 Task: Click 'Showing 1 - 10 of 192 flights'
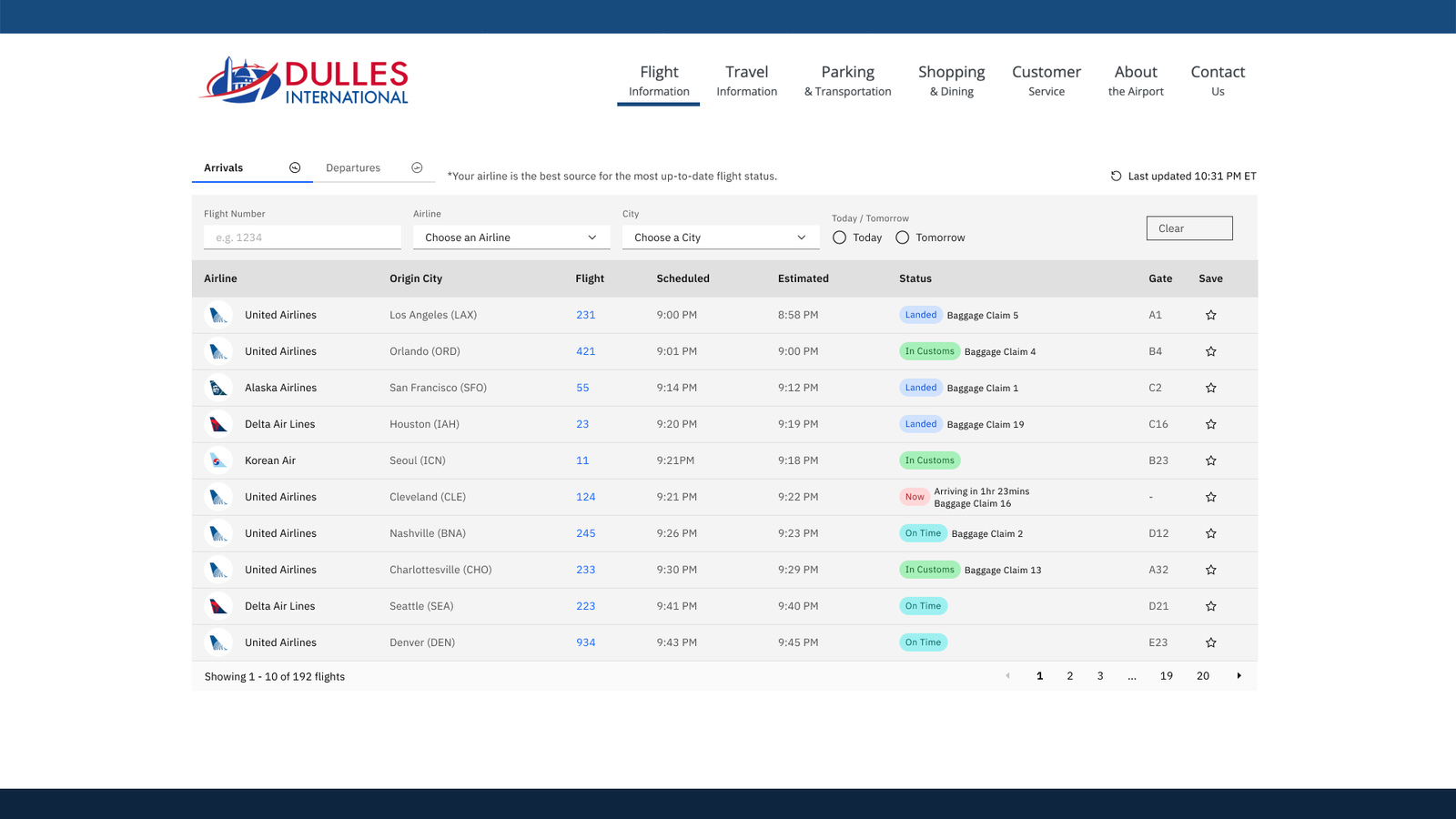(x=275, y=676)
